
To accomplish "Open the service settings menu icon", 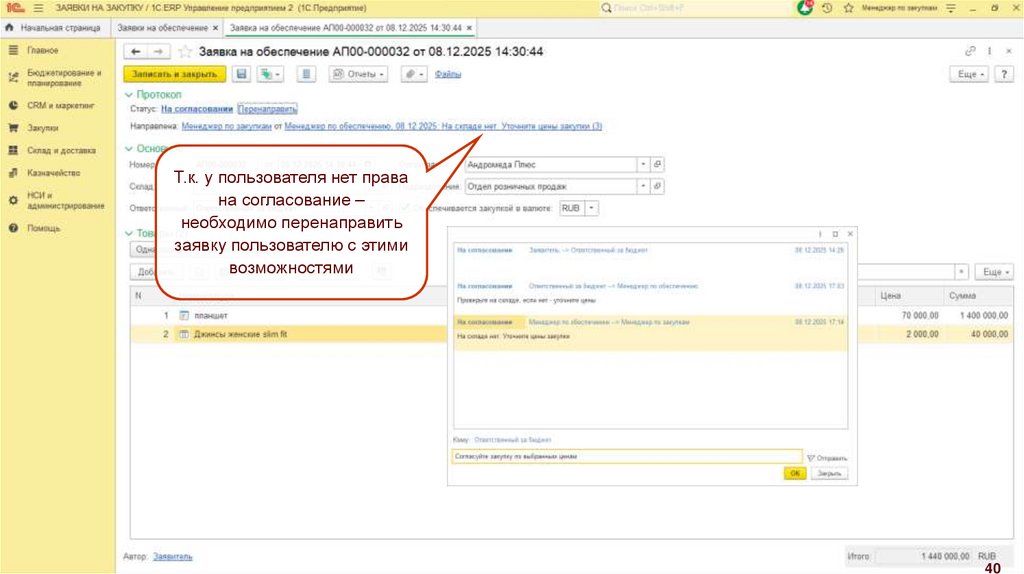I will (950, 8).
